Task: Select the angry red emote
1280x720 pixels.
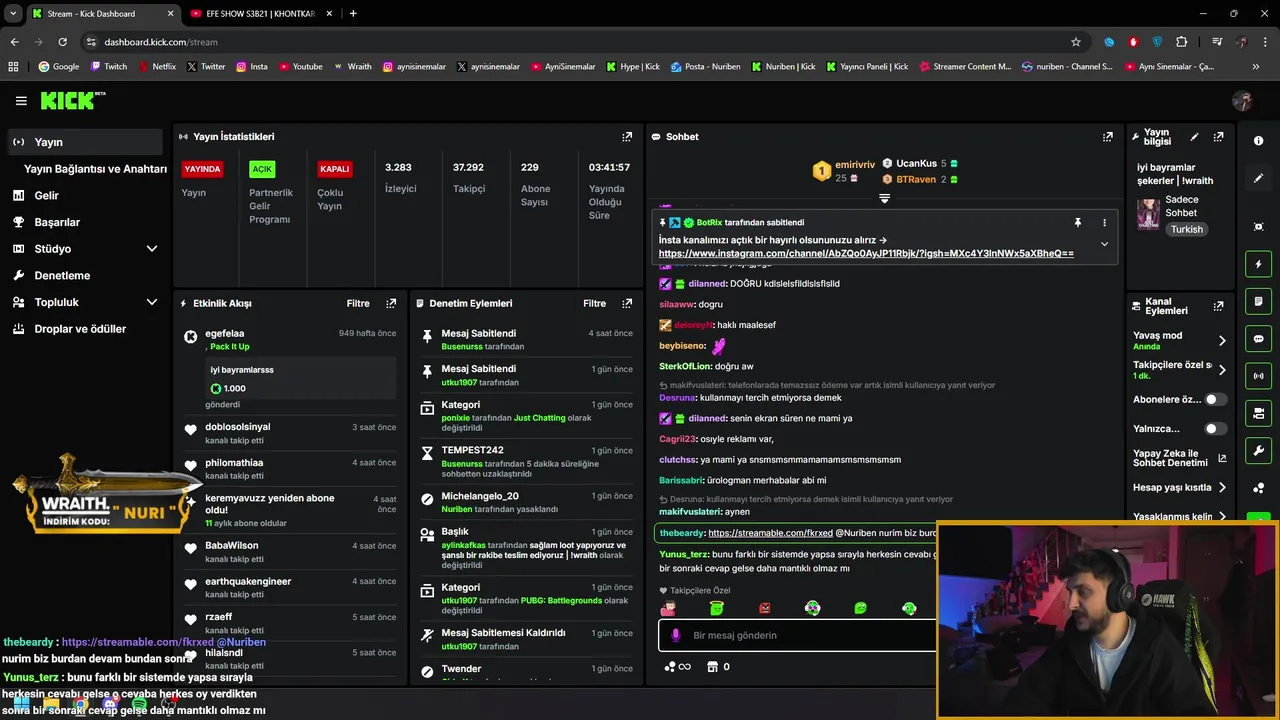Action: click(x=765, y=607)
